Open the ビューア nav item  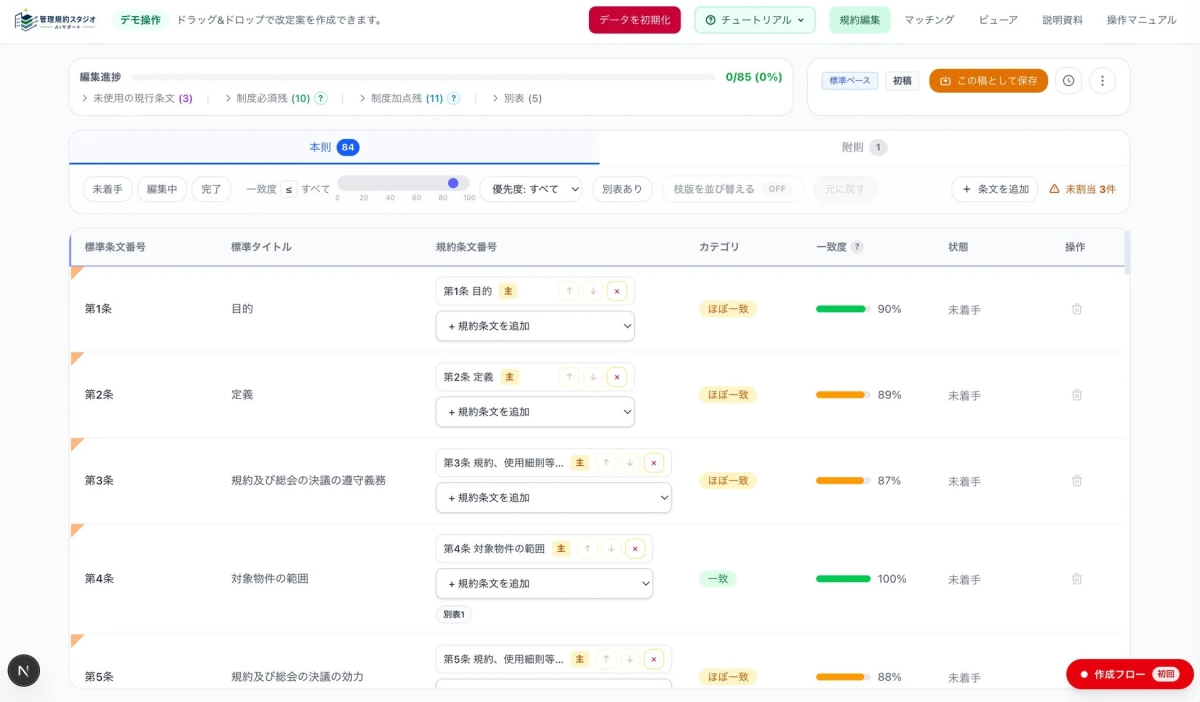pos(998,20)
